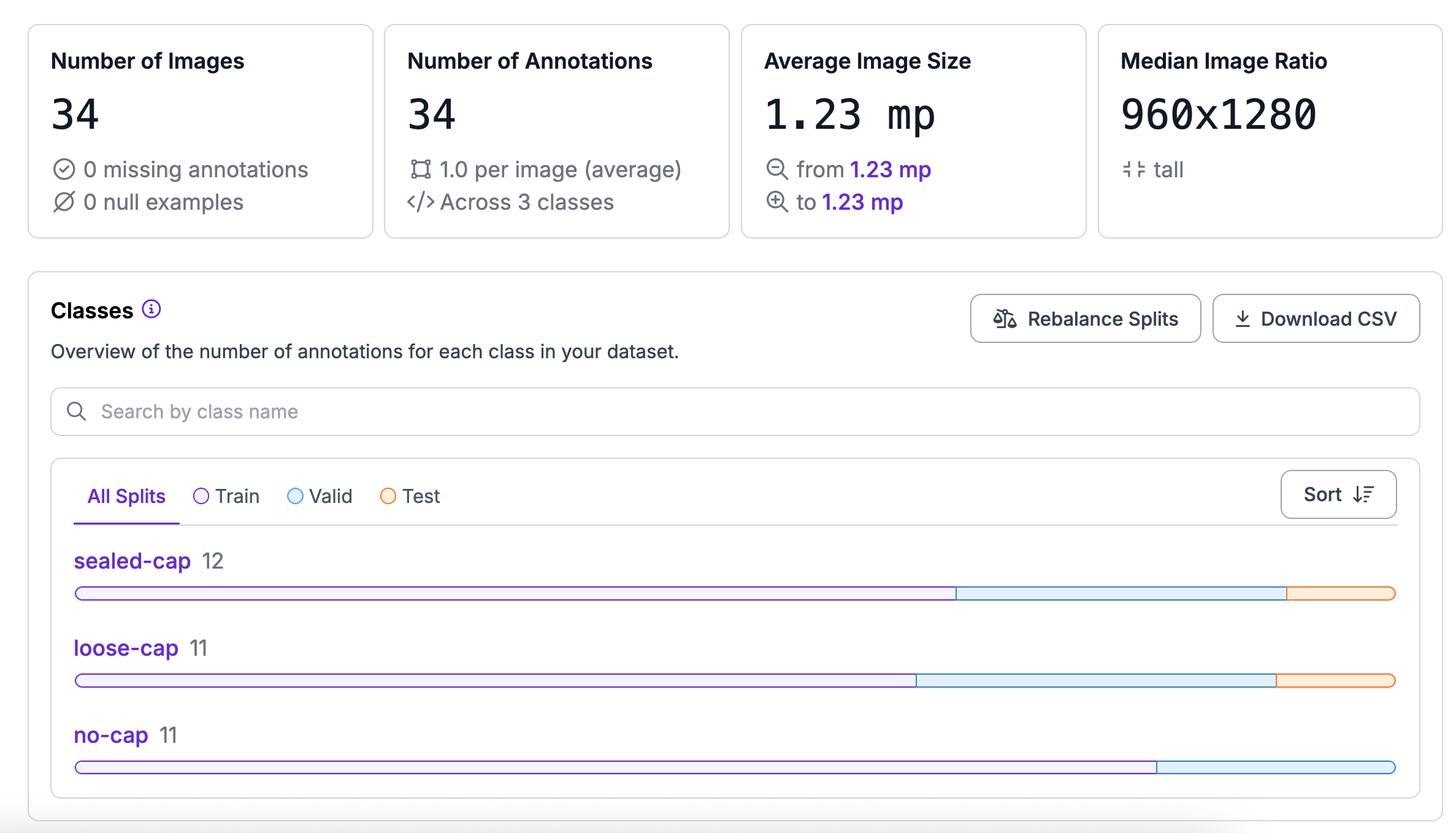
Task: Click the zoom-out icon beside 'from 1.23 mp'
Action: pos(776,169)
